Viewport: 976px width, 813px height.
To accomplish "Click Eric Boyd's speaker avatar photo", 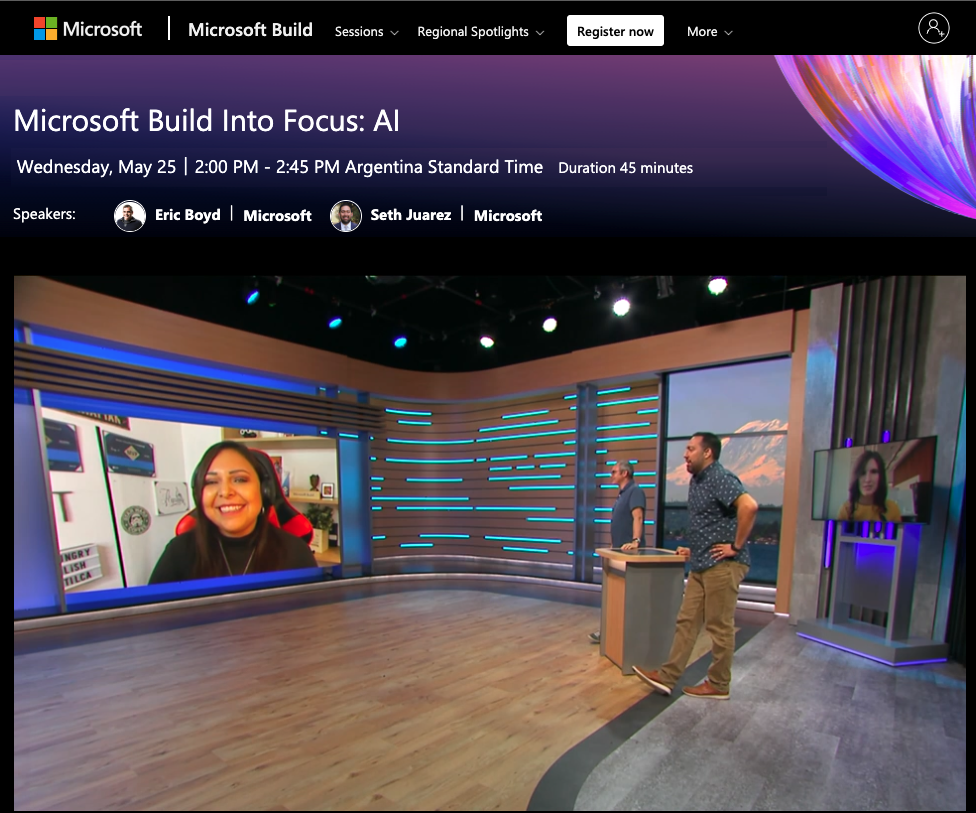I will click(x=130, y=215).
